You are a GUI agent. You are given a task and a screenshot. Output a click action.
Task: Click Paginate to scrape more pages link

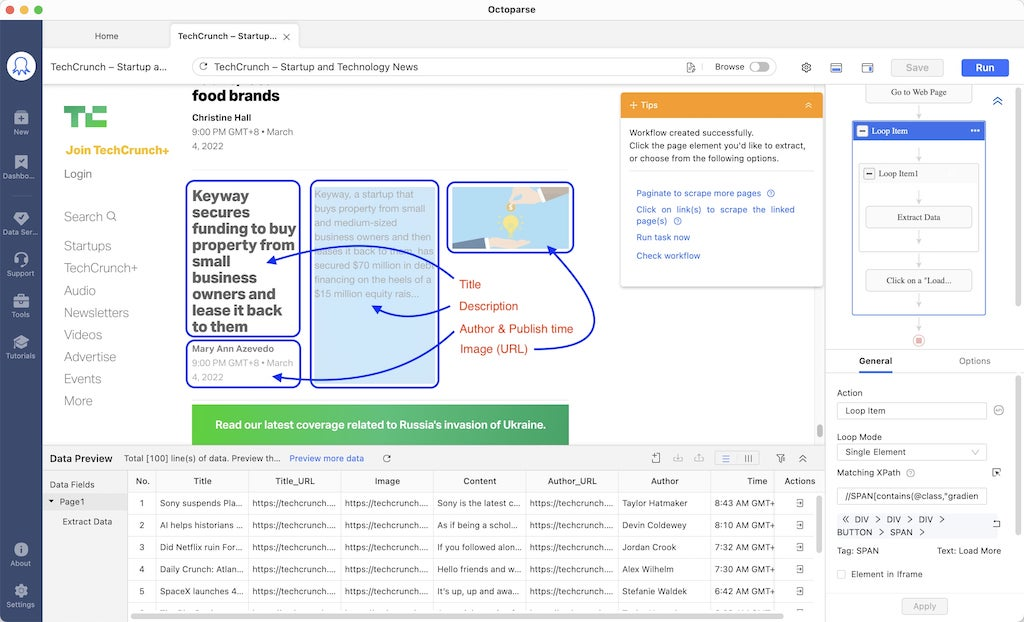(698, 193)
